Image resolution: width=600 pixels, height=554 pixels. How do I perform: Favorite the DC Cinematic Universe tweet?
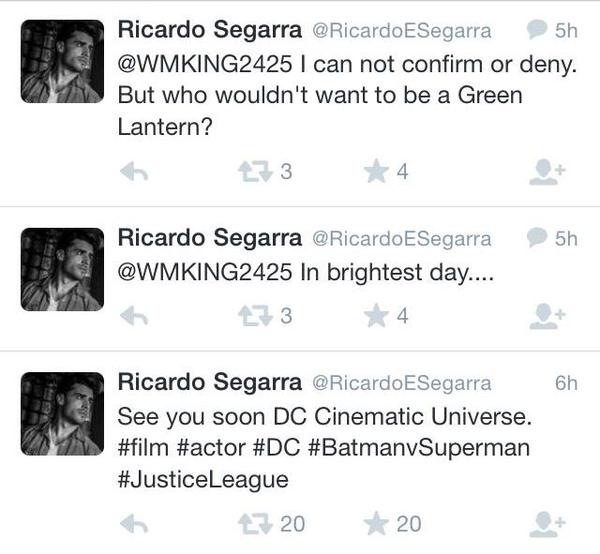[x=375, y=523]
